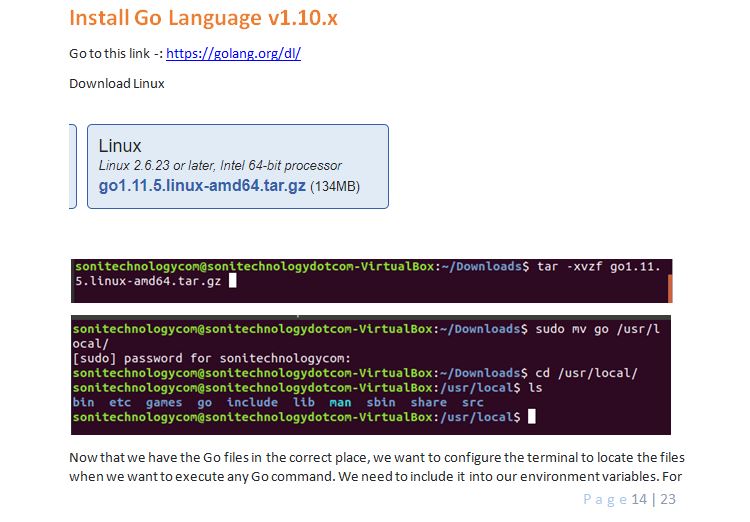Screen dimensions: 750x522
Task: Open the https://golang.org/dl/ hyperlink
Action: pyautogui.click(x=233, y=53)
